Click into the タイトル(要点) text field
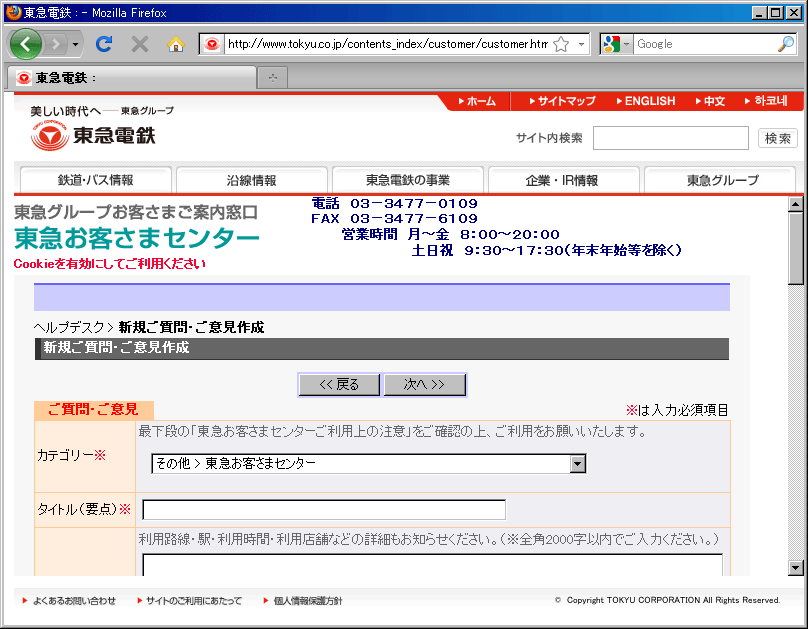This screenshot has width=808, height=629. coord(324,510)
